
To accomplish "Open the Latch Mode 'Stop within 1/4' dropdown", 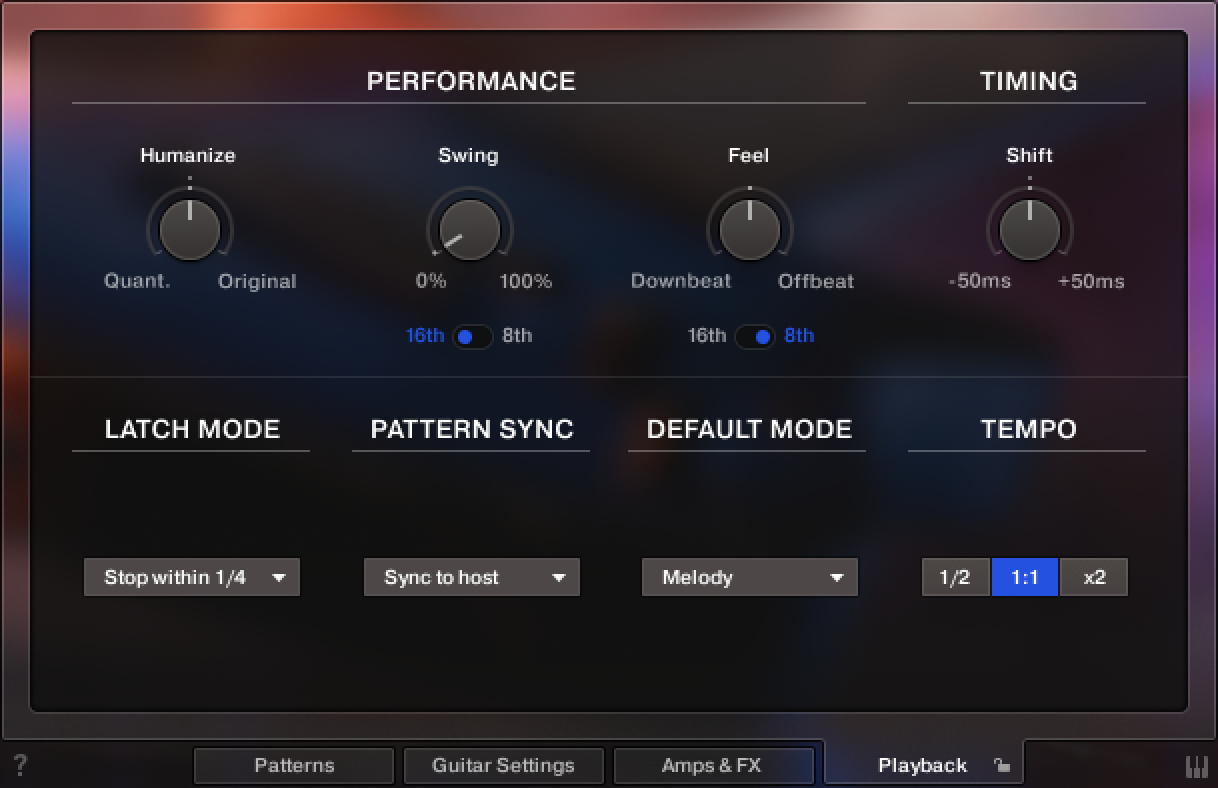I will pyautogui.click(x=192, y=577).
